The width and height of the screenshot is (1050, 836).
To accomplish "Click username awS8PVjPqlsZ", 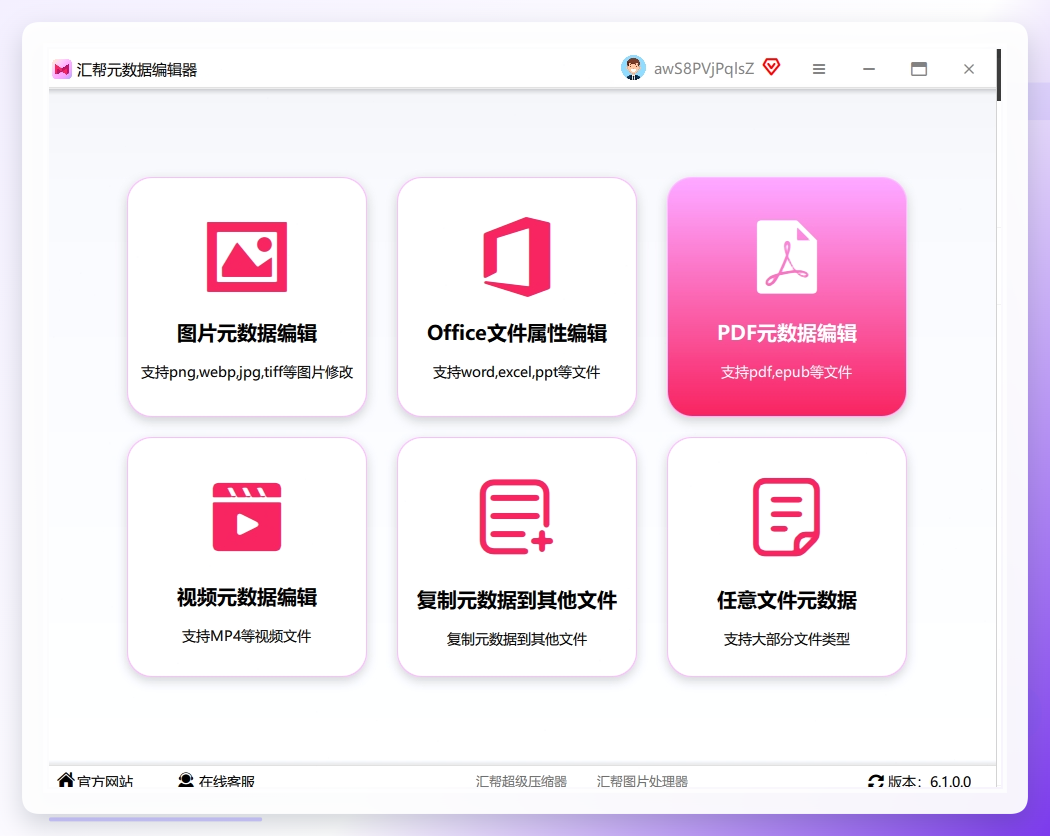I will coord(704,69).
